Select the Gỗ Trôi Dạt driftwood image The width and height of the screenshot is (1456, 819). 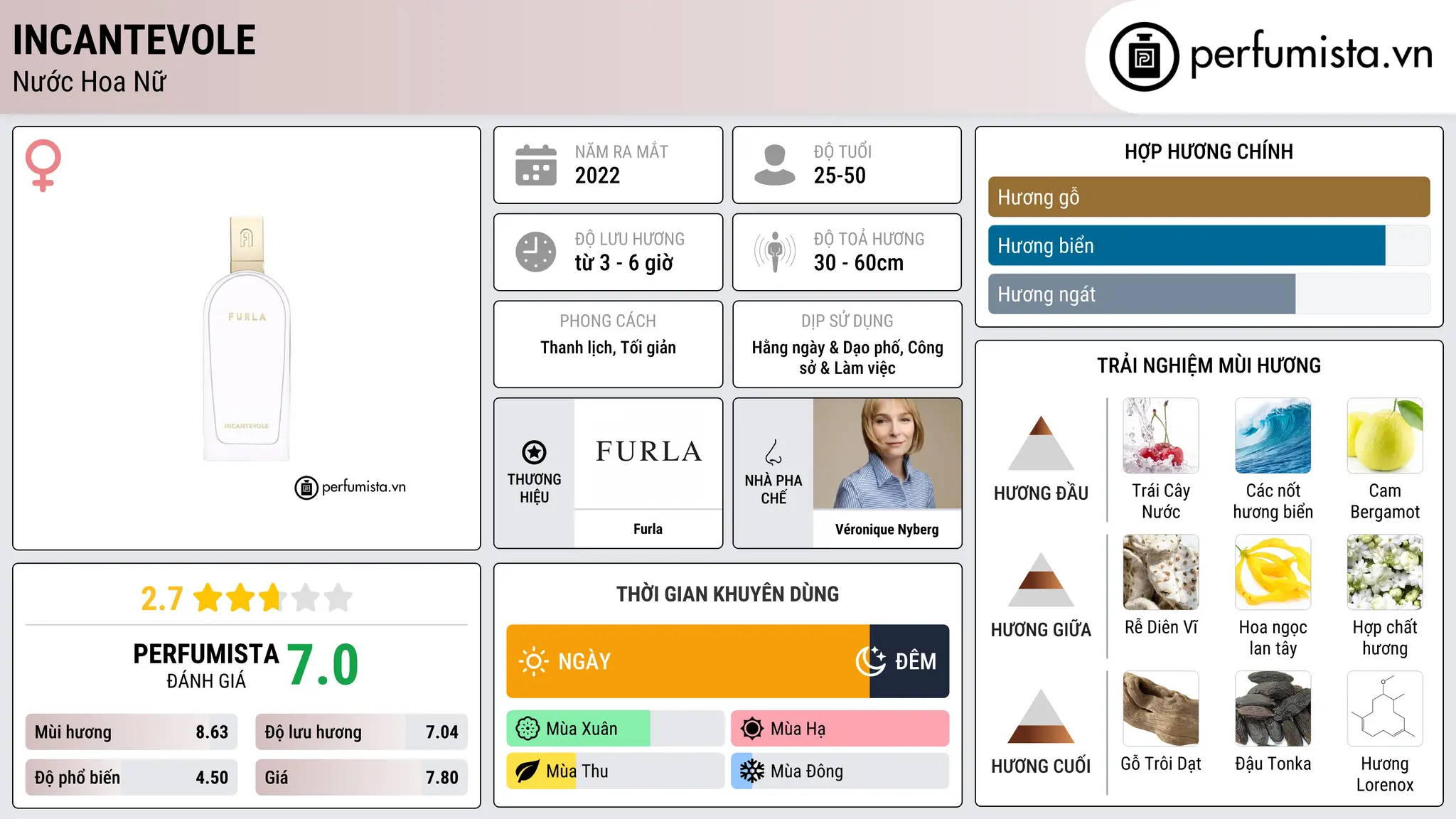pyautogui.click(x=1161, y=709)
